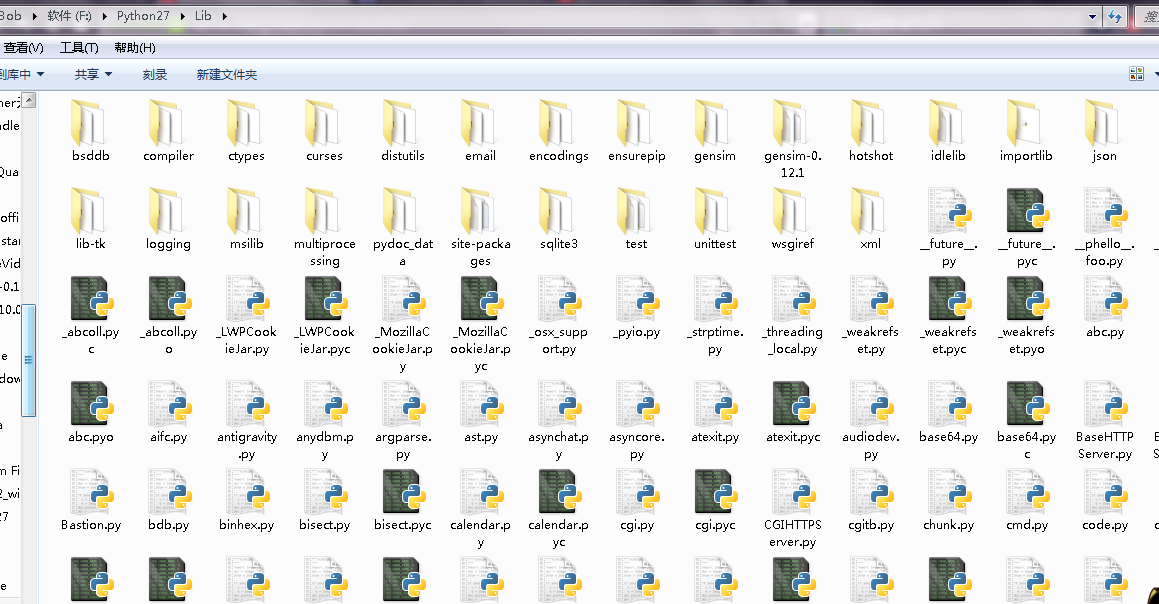Open the email folder
The height and width of the screenshot is (604, 1159).
tap(480, 131)
